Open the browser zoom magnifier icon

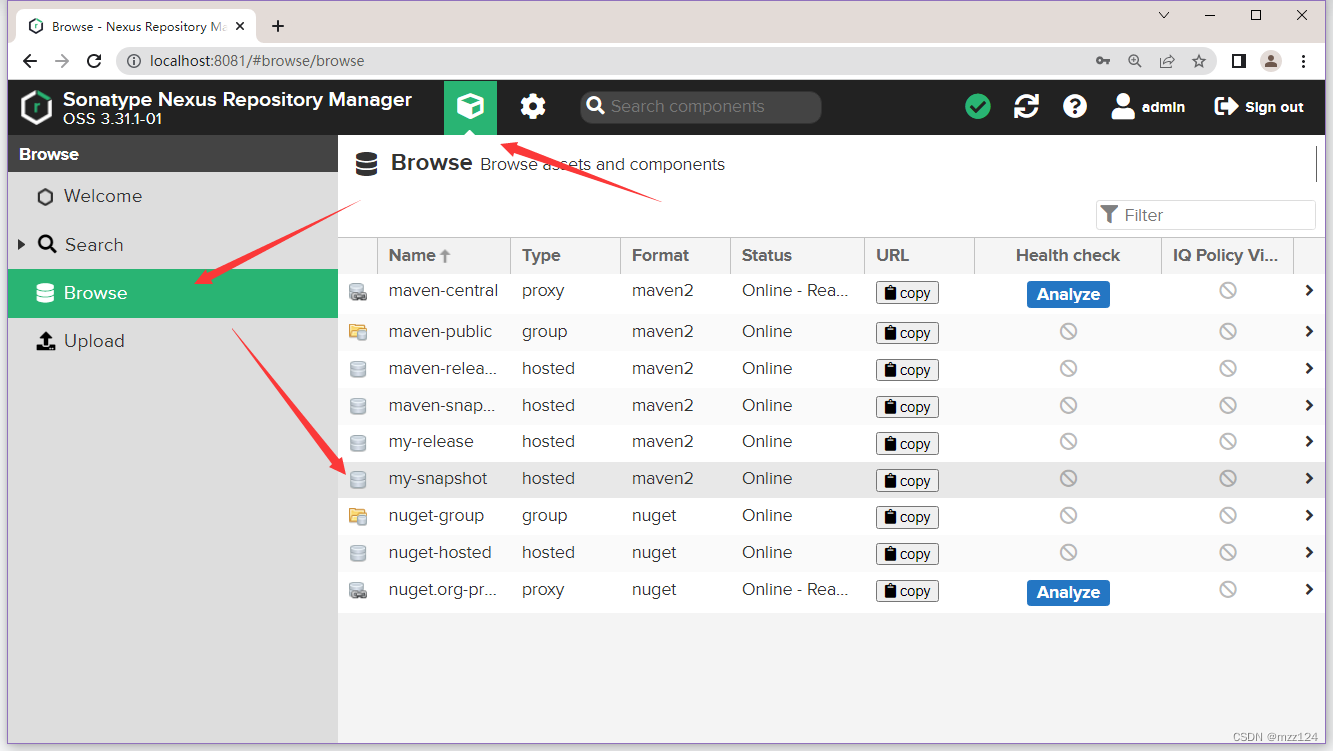(1135, 61)
